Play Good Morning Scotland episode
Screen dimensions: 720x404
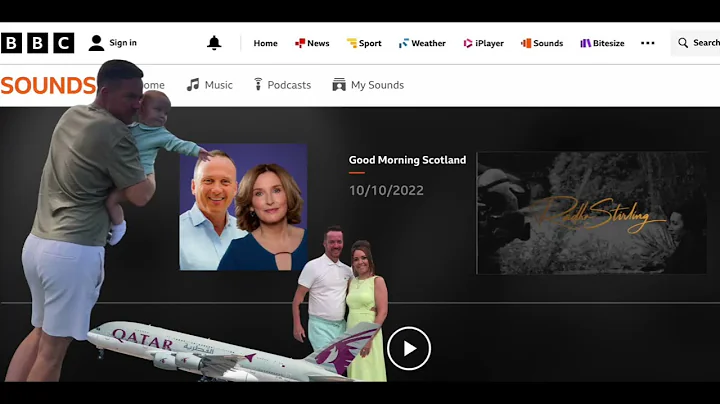409,348
